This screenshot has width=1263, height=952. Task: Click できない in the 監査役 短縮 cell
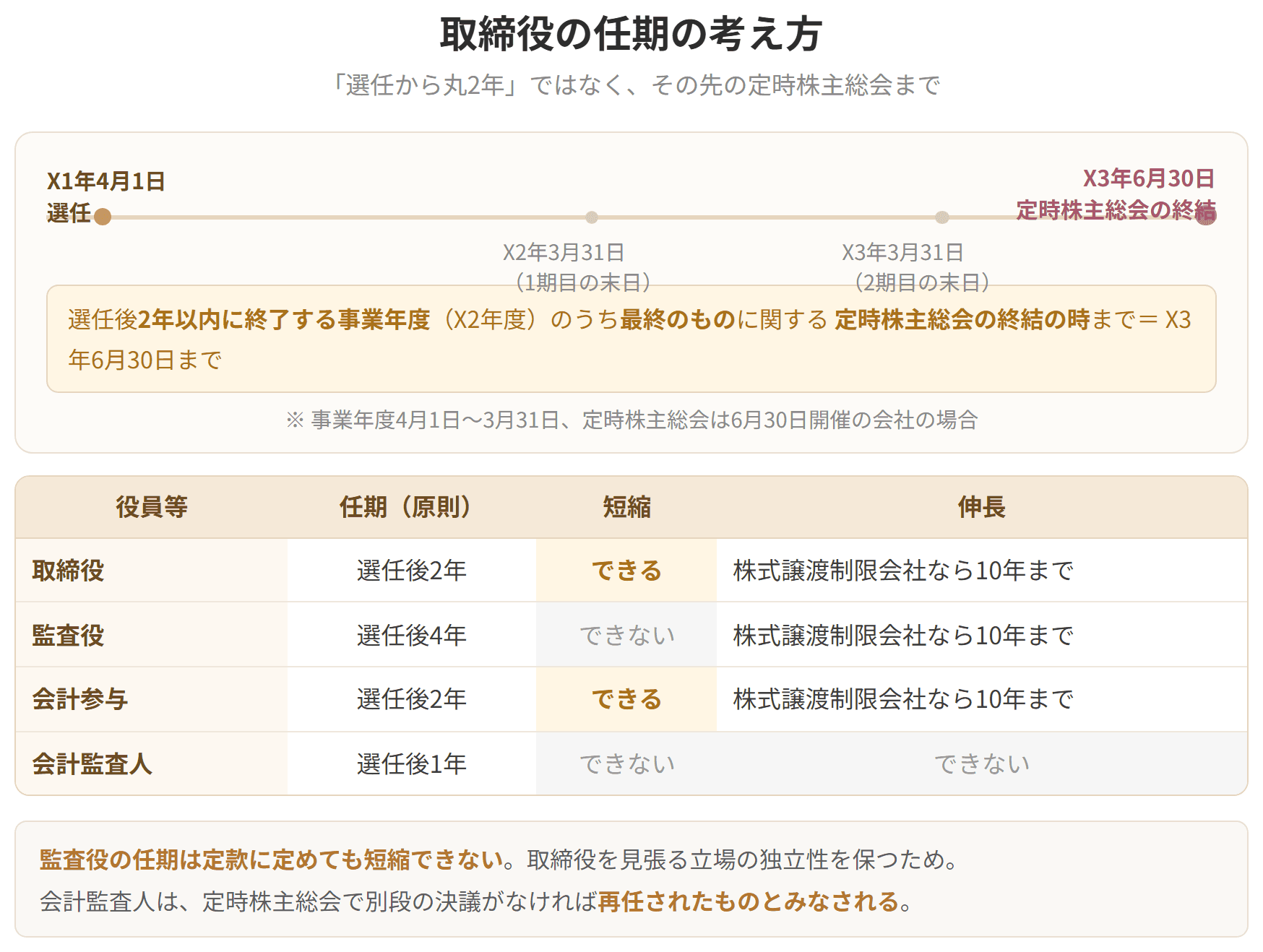[x=626, y=636]
